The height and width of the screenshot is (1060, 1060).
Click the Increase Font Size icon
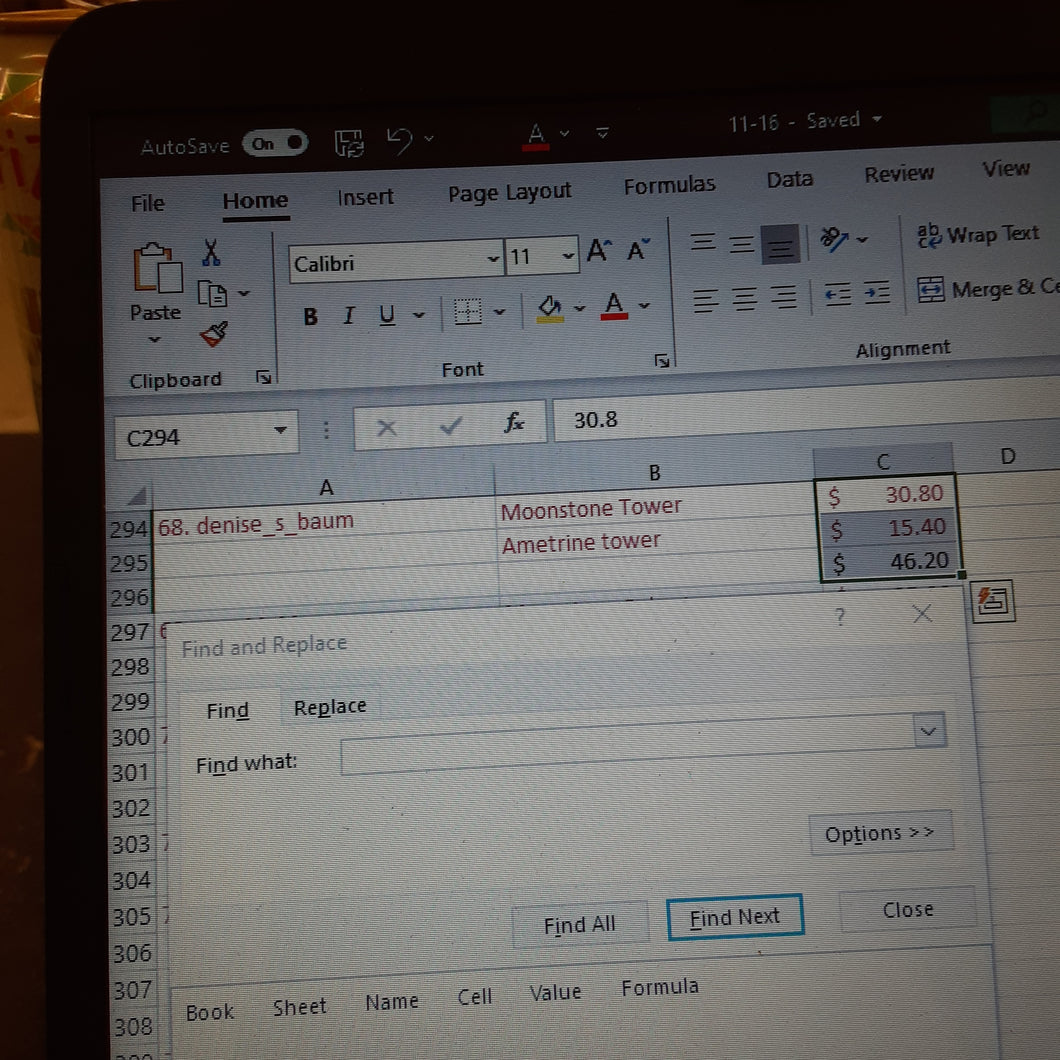[x=598, y=251]
